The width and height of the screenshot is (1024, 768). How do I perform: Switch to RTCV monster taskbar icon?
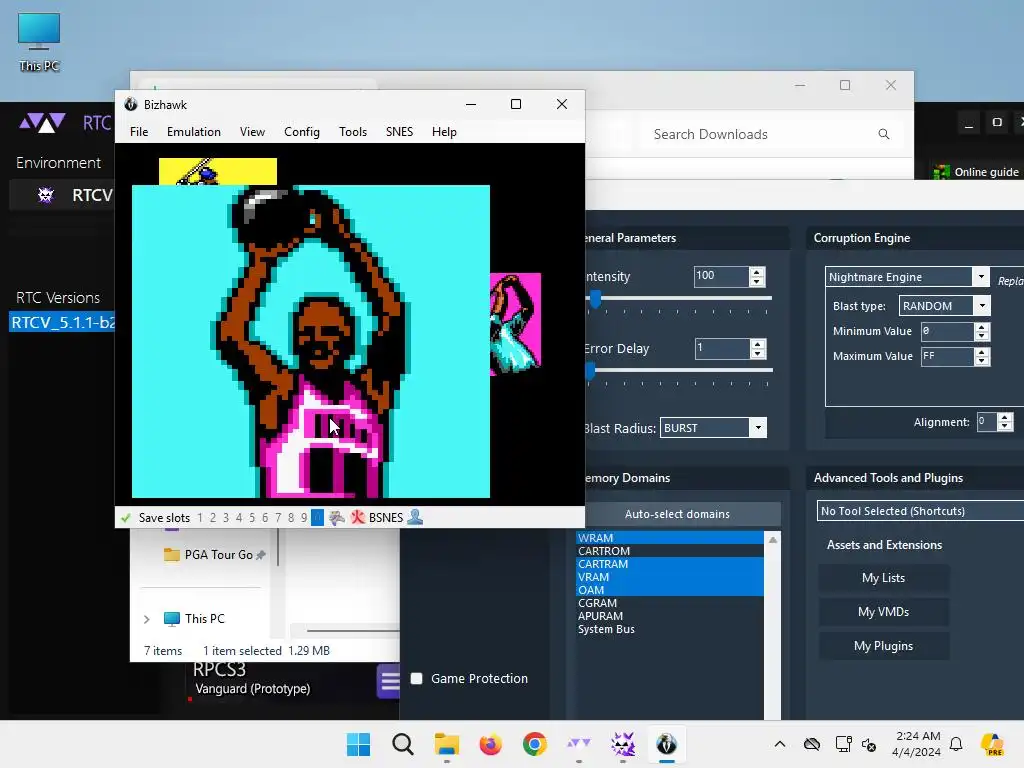(622, 744)
